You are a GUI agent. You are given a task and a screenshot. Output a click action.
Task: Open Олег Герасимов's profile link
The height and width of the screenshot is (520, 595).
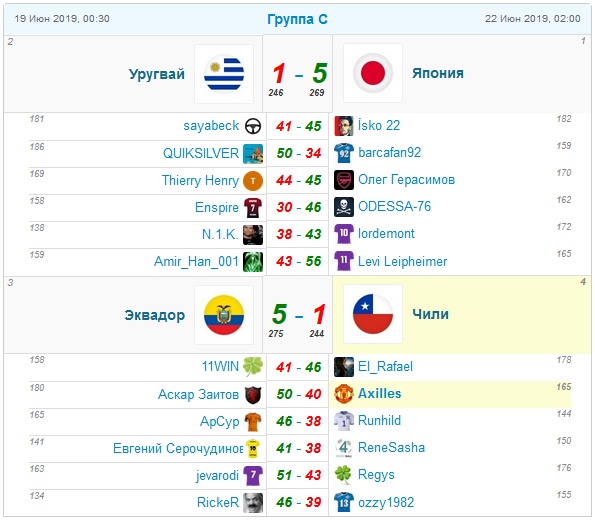click(x=406, y=180)
